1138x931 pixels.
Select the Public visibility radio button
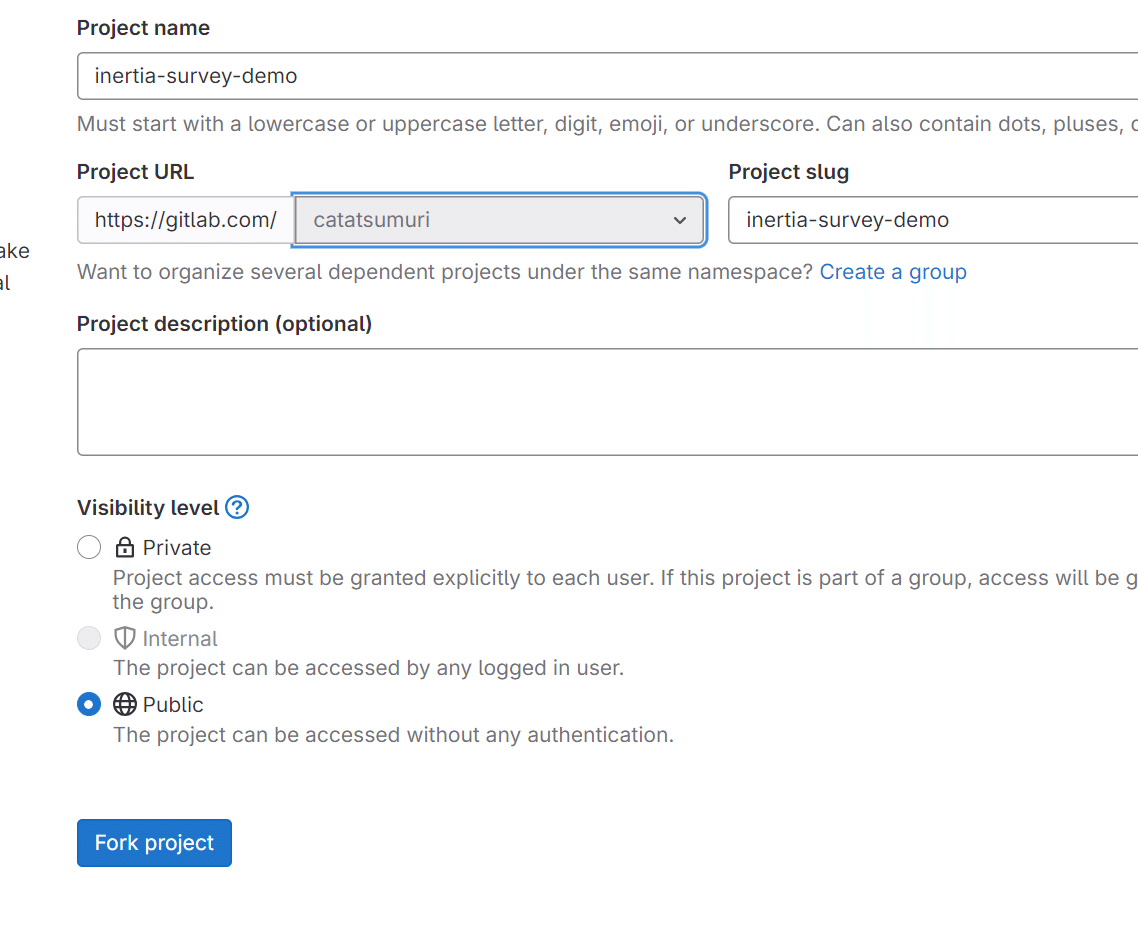click(89, 704)
